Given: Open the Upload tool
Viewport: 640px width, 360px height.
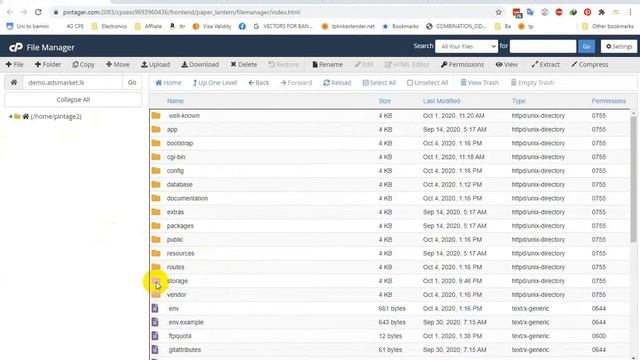Looking at the screenshot, I should [156, 64].
